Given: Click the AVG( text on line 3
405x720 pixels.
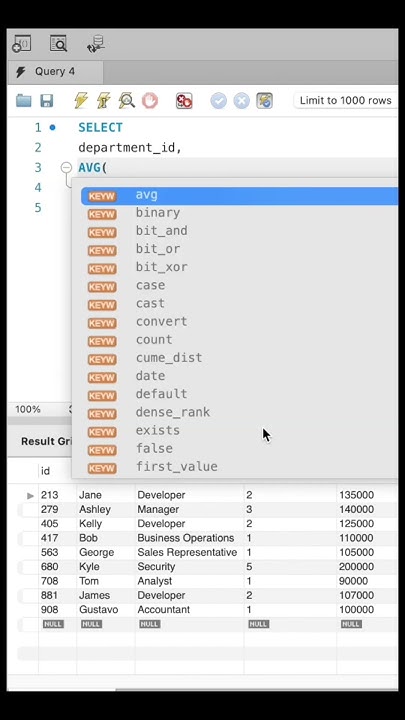Looking at the screenshot, I should [x=92, y=168].
